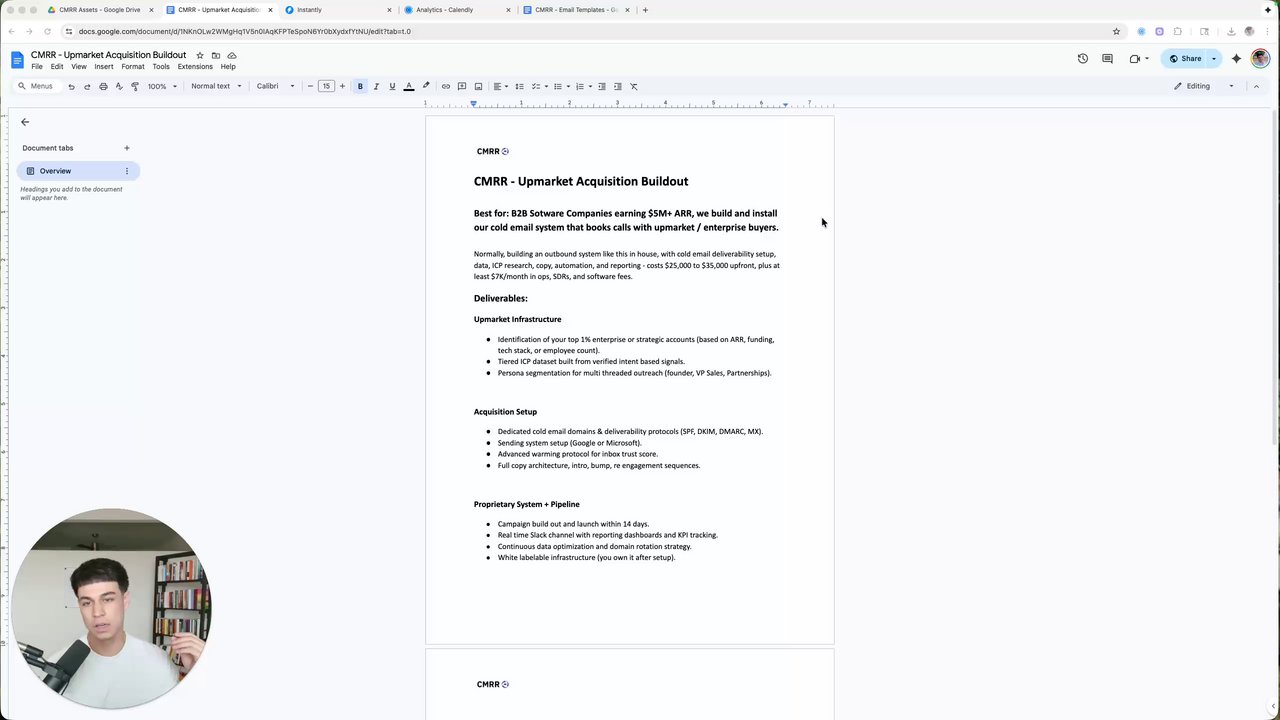Viewport: 1280px width, 720px height.
Task: Insert image using toolbar icon
Action: (478, 86)
